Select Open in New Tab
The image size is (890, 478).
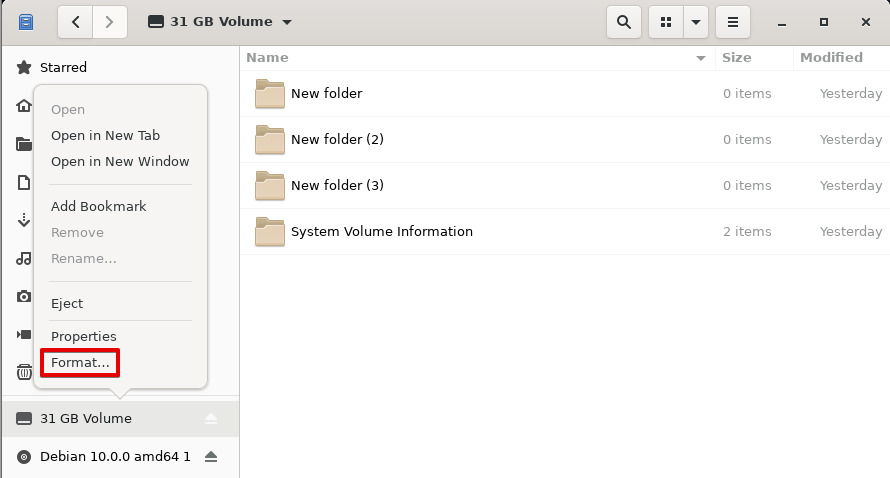point(105,136)
